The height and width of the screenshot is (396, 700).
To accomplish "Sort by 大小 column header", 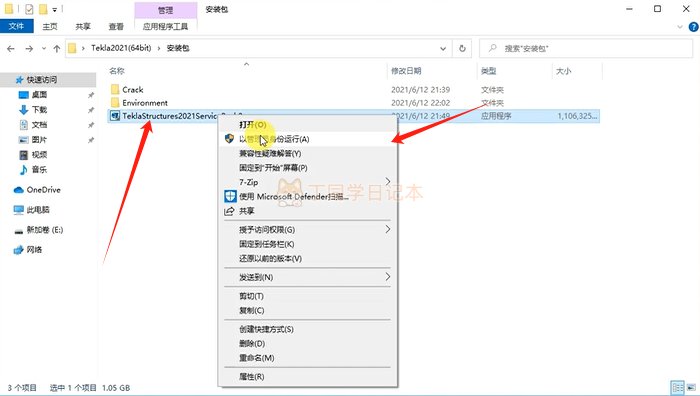I will tap(563, 71).
